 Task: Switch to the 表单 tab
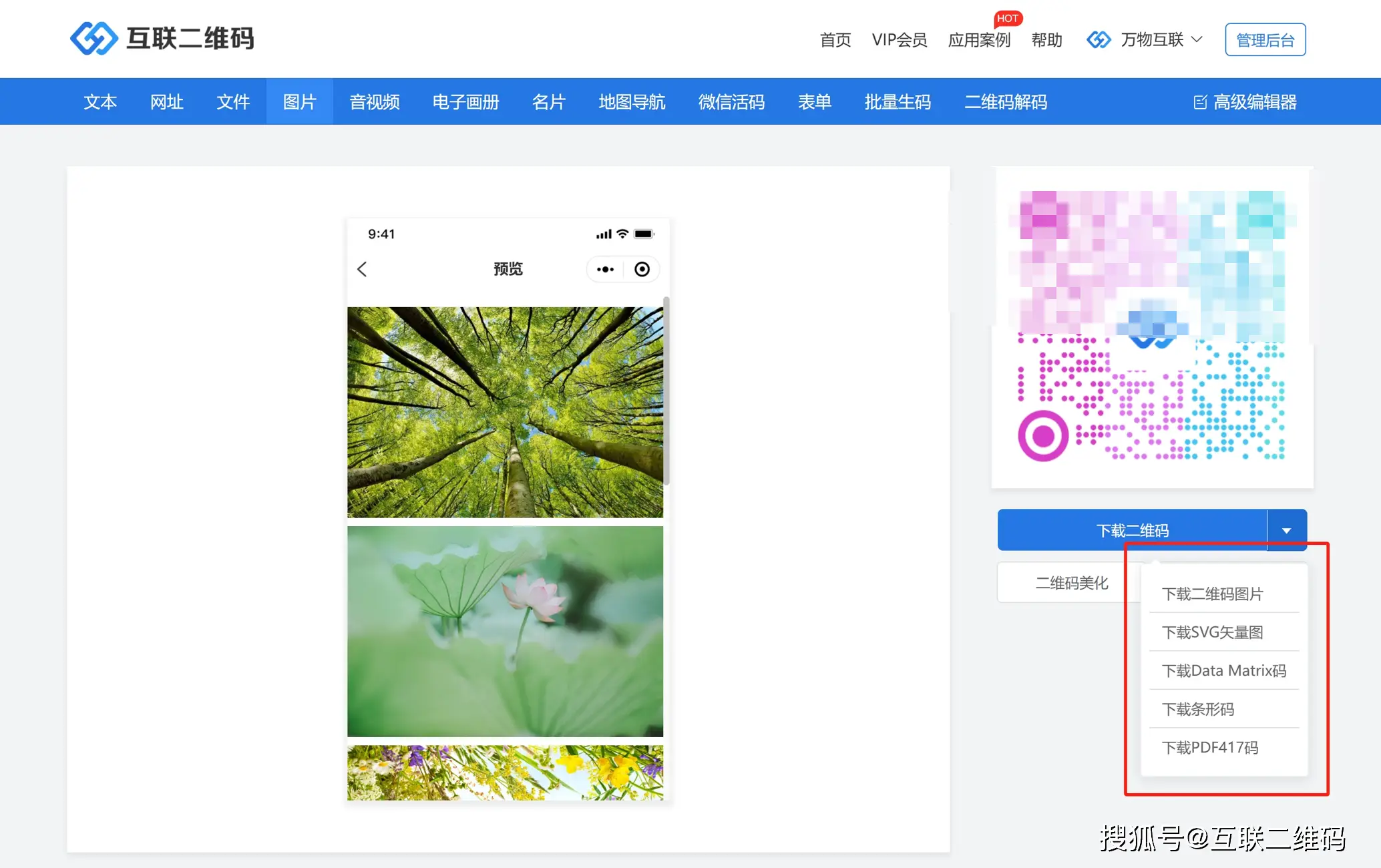(814, 101)
